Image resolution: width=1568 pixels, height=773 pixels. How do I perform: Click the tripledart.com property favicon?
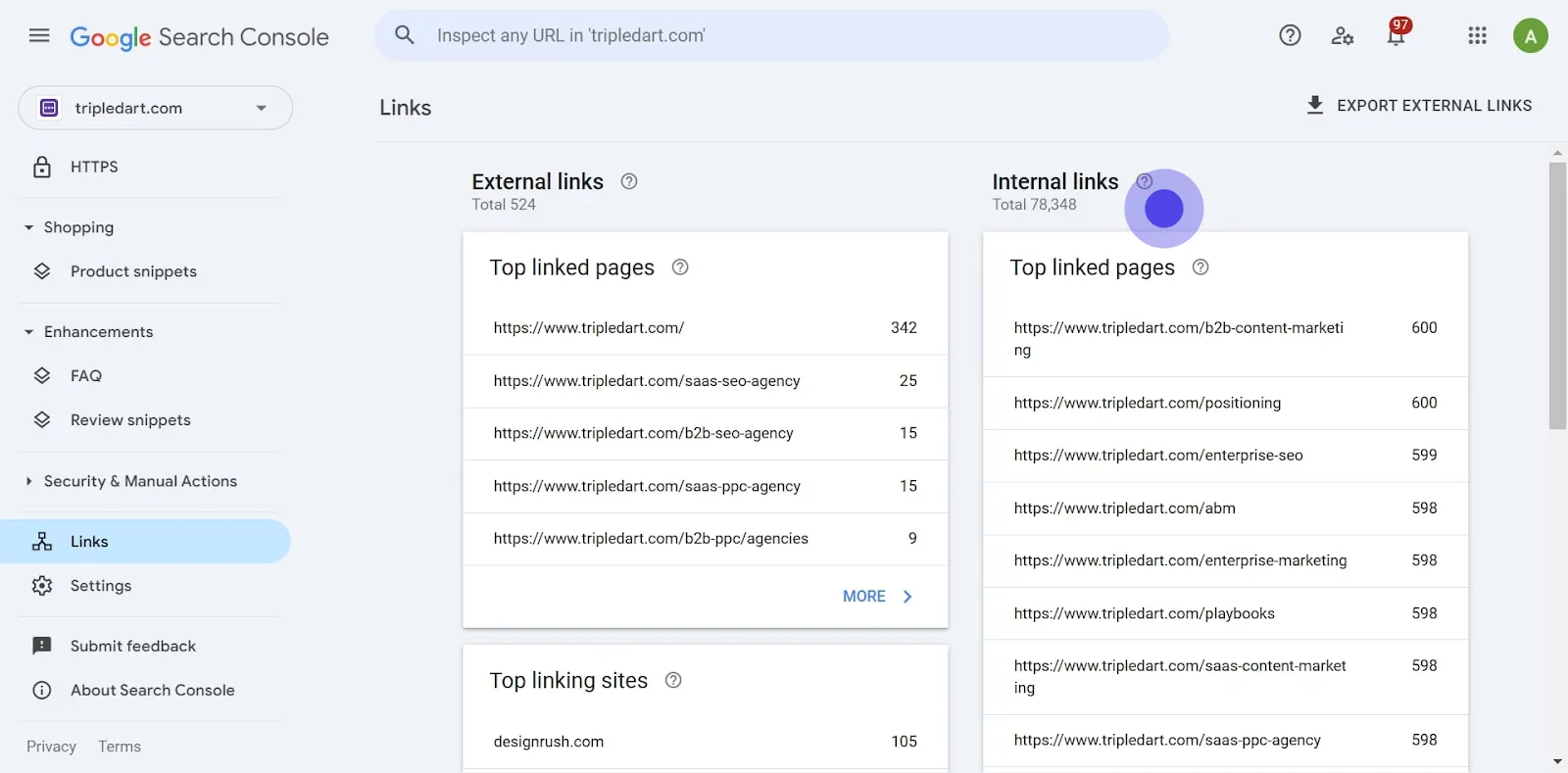[x=49, y=108]
